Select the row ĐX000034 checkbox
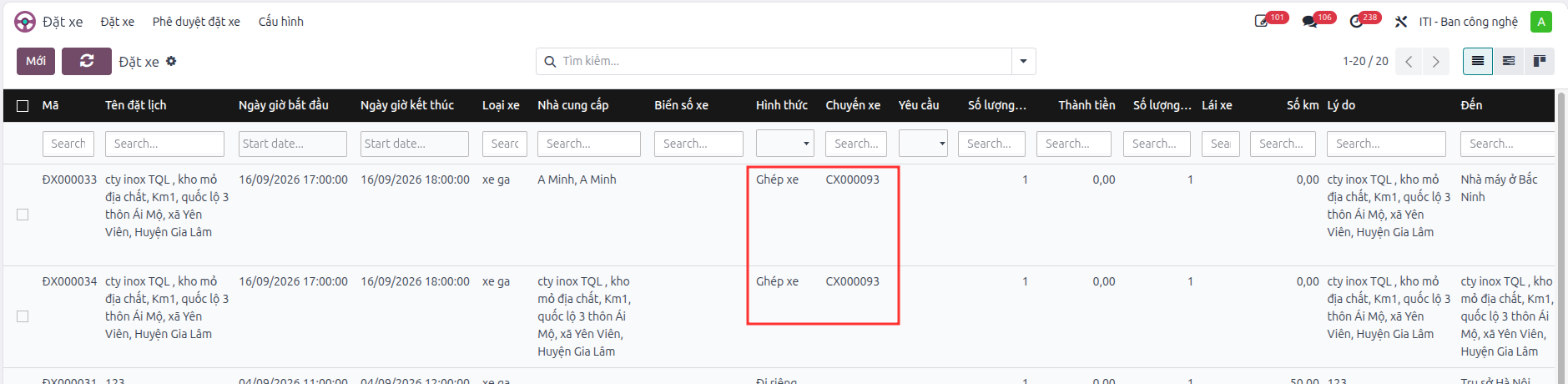Viewport: 1568px width, 384px height. tap(23, 316)
